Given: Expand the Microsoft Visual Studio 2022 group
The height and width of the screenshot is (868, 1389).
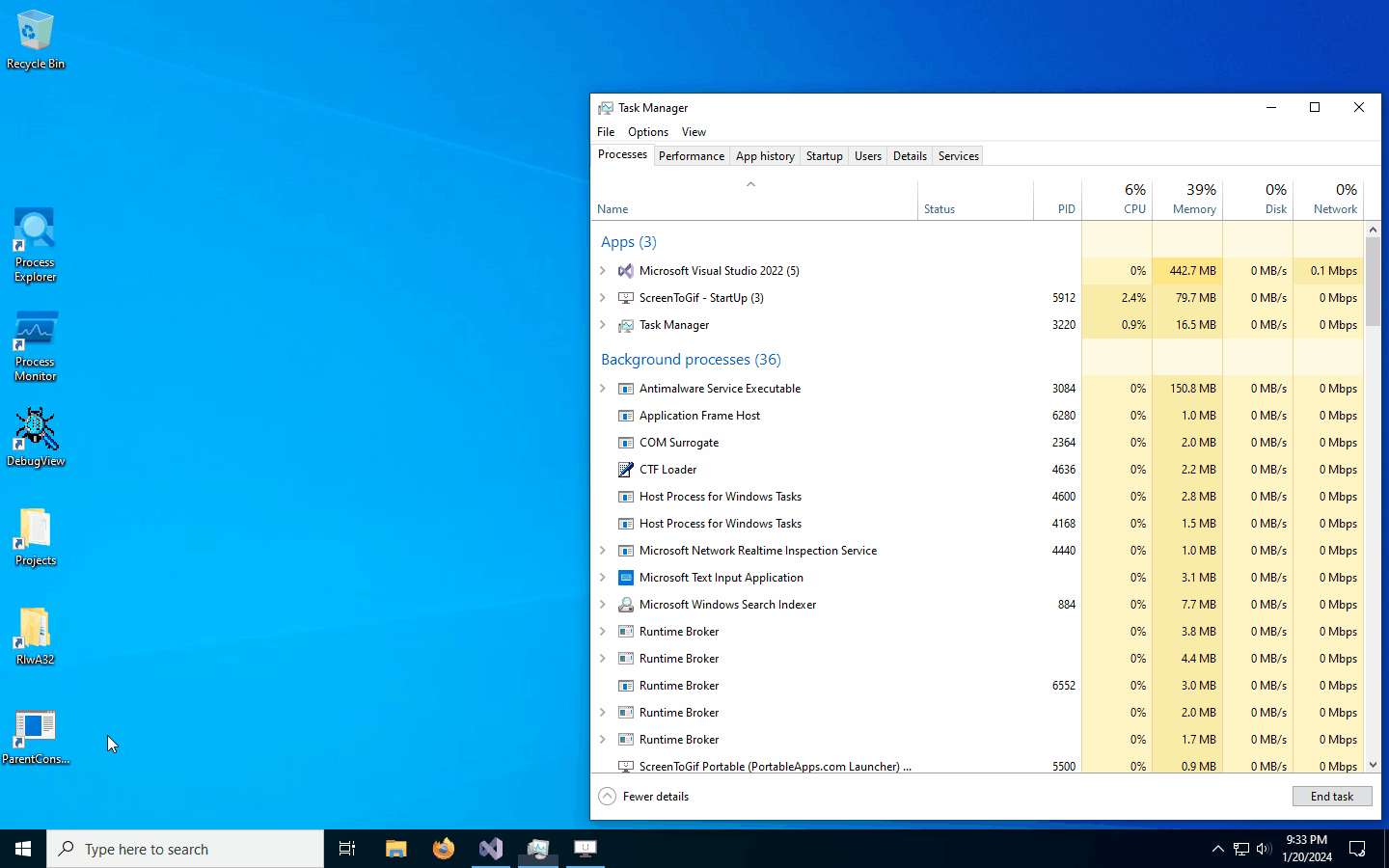Looking at the screenshot, I should click(x=603, y=271).
